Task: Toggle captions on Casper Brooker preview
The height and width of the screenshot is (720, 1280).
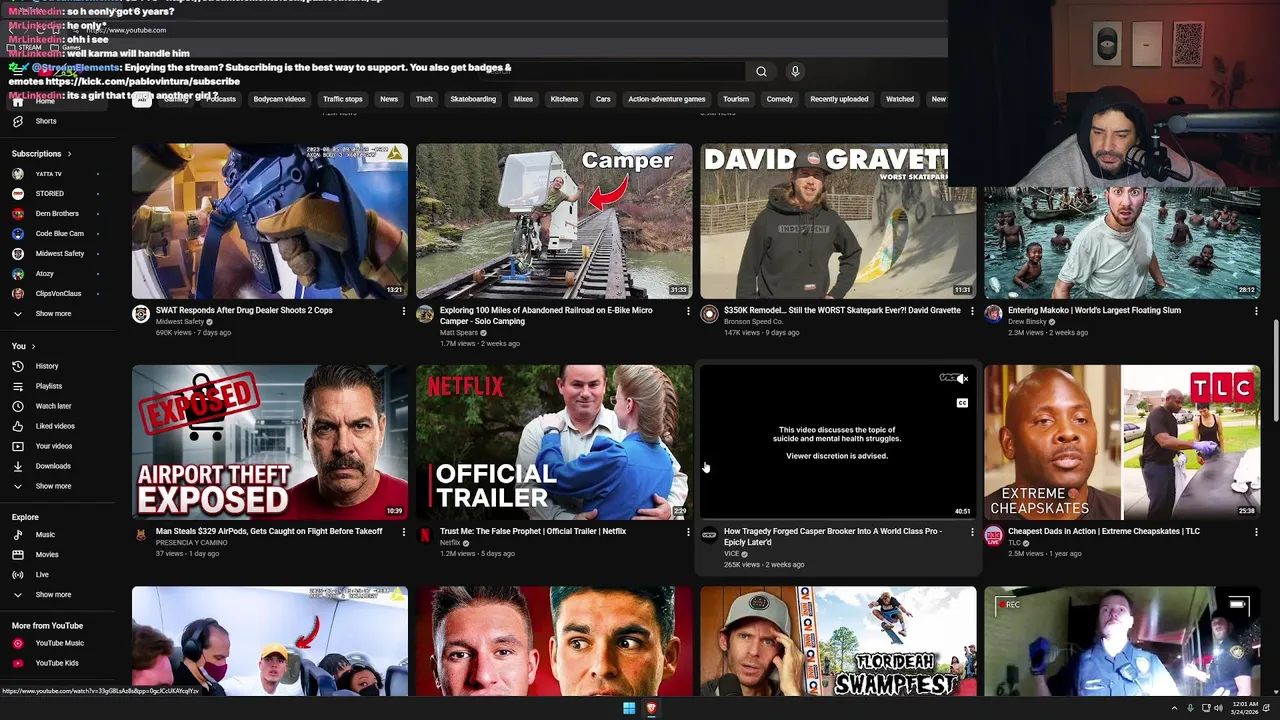Action: point(962,403)
